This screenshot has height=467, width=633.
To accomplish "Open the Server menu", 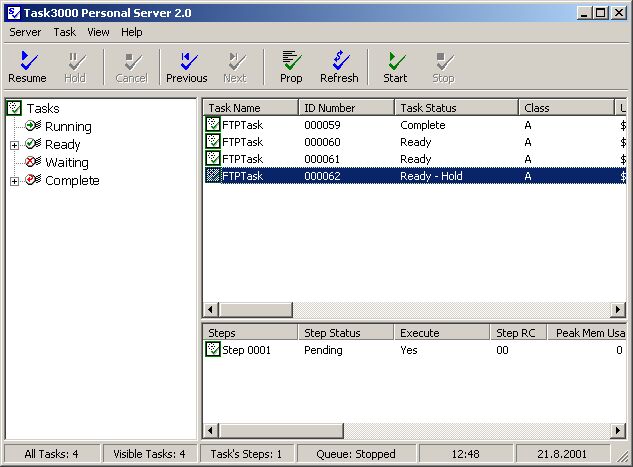I will coord(25,32).
